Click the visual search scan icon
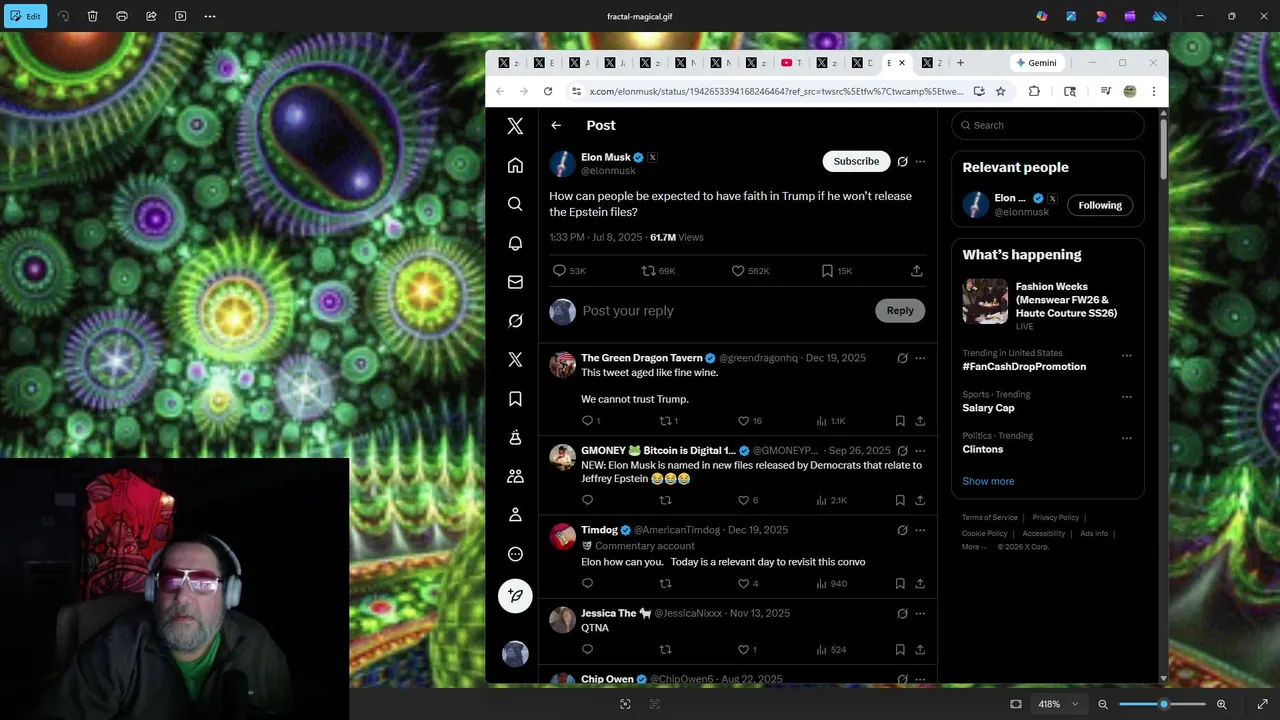 point(625,704)
